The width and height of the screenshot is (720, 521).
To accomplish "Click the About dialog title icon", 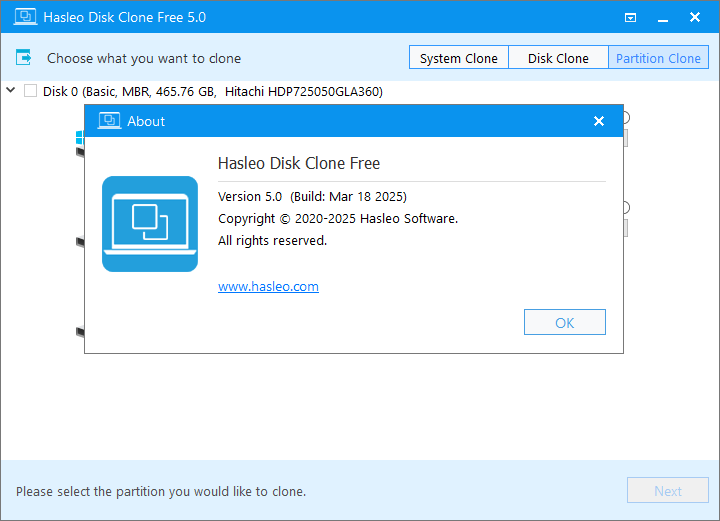I will coord(109,121).
